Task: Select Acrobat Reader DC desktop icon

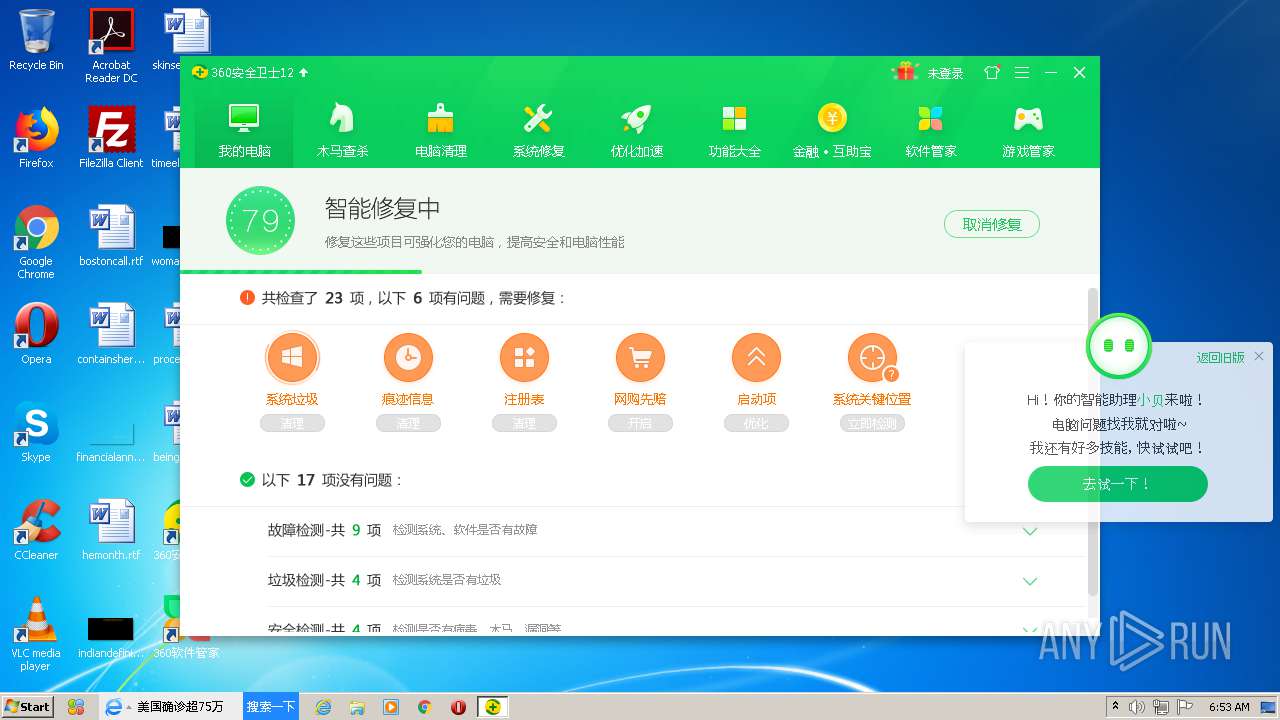Action: coord(111,46)
